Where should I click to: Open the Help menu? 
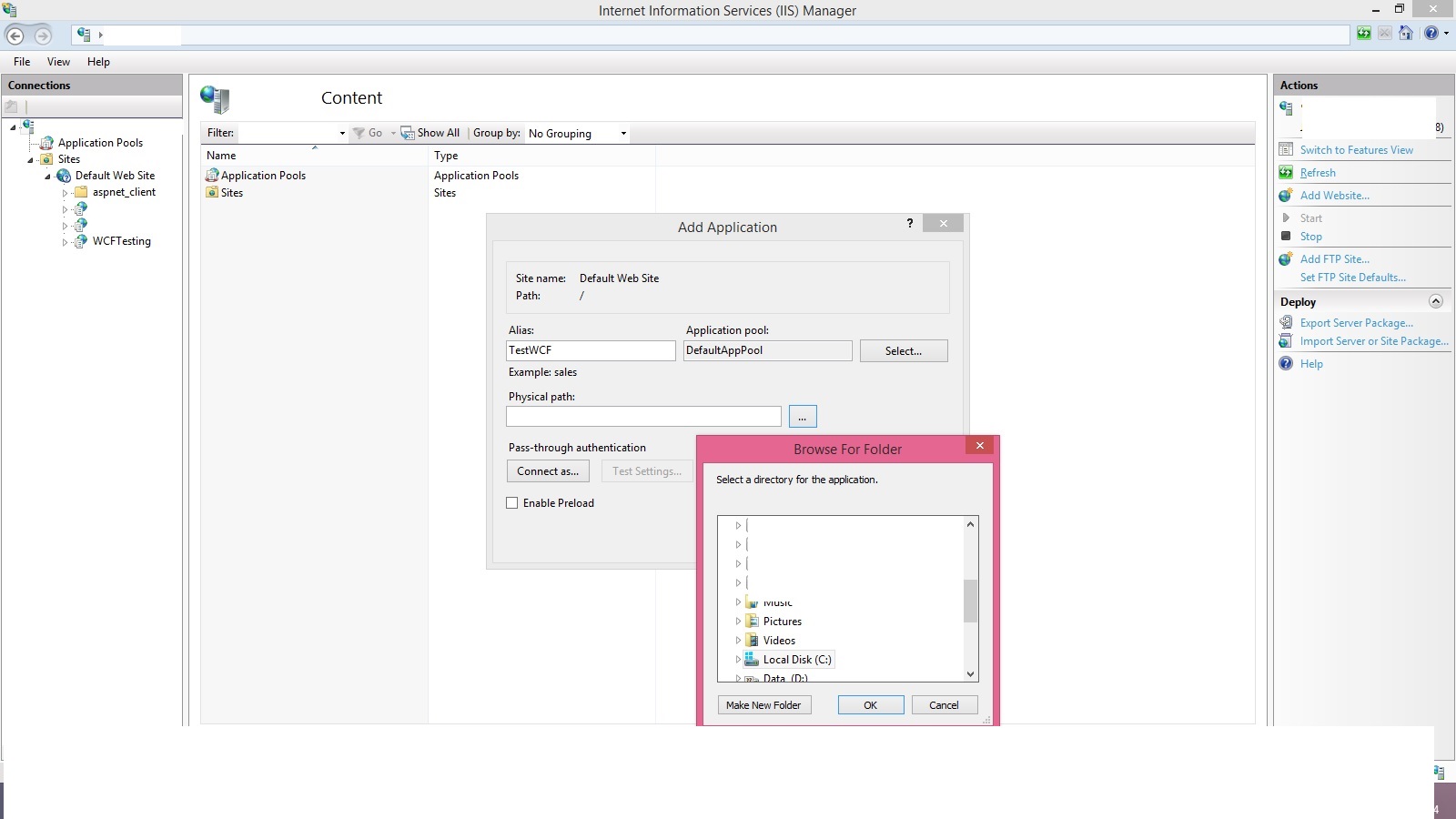(x=98, y=62)
